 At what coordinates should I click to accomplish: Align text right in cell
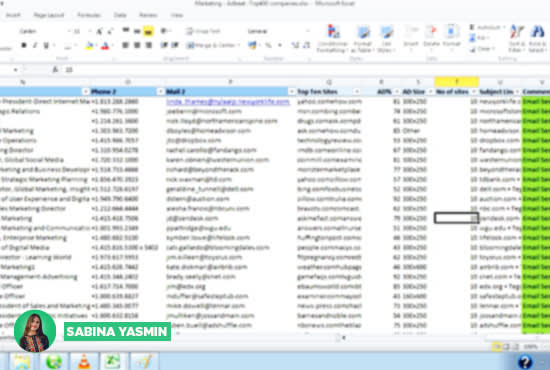(x=149, y=45)
